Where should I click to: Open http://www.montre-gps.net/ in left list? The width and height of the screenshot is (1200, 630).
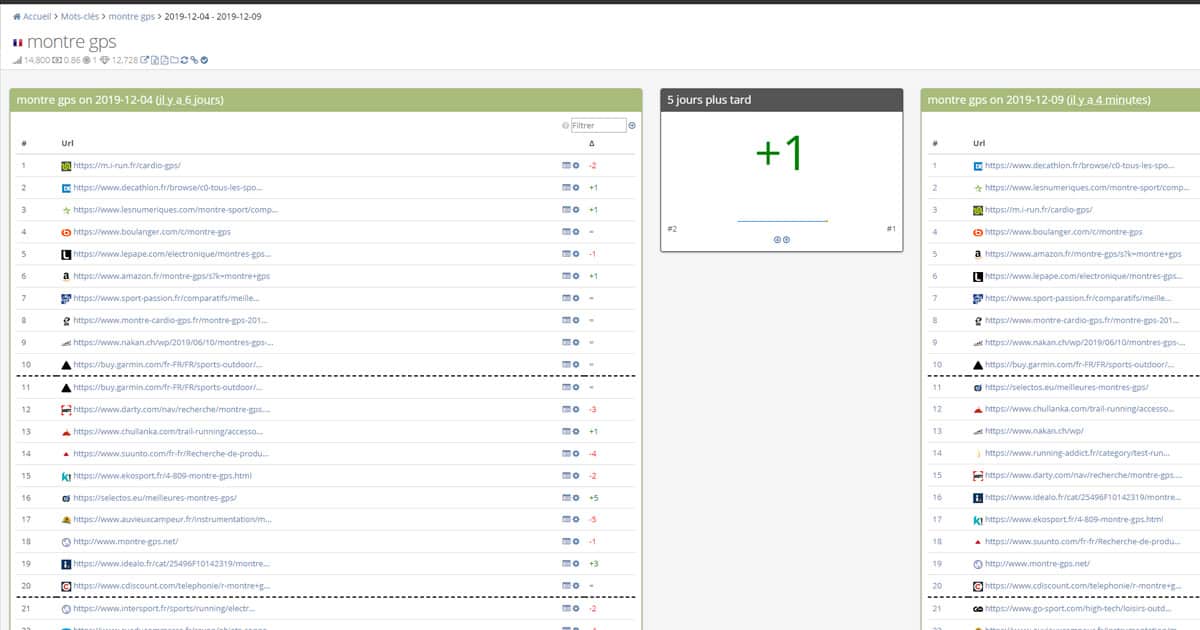[127, 541]
